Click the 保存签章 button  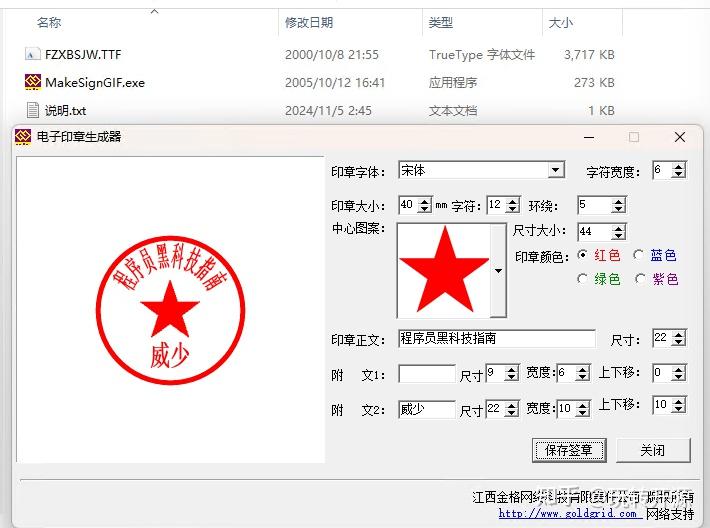point(569,450)
